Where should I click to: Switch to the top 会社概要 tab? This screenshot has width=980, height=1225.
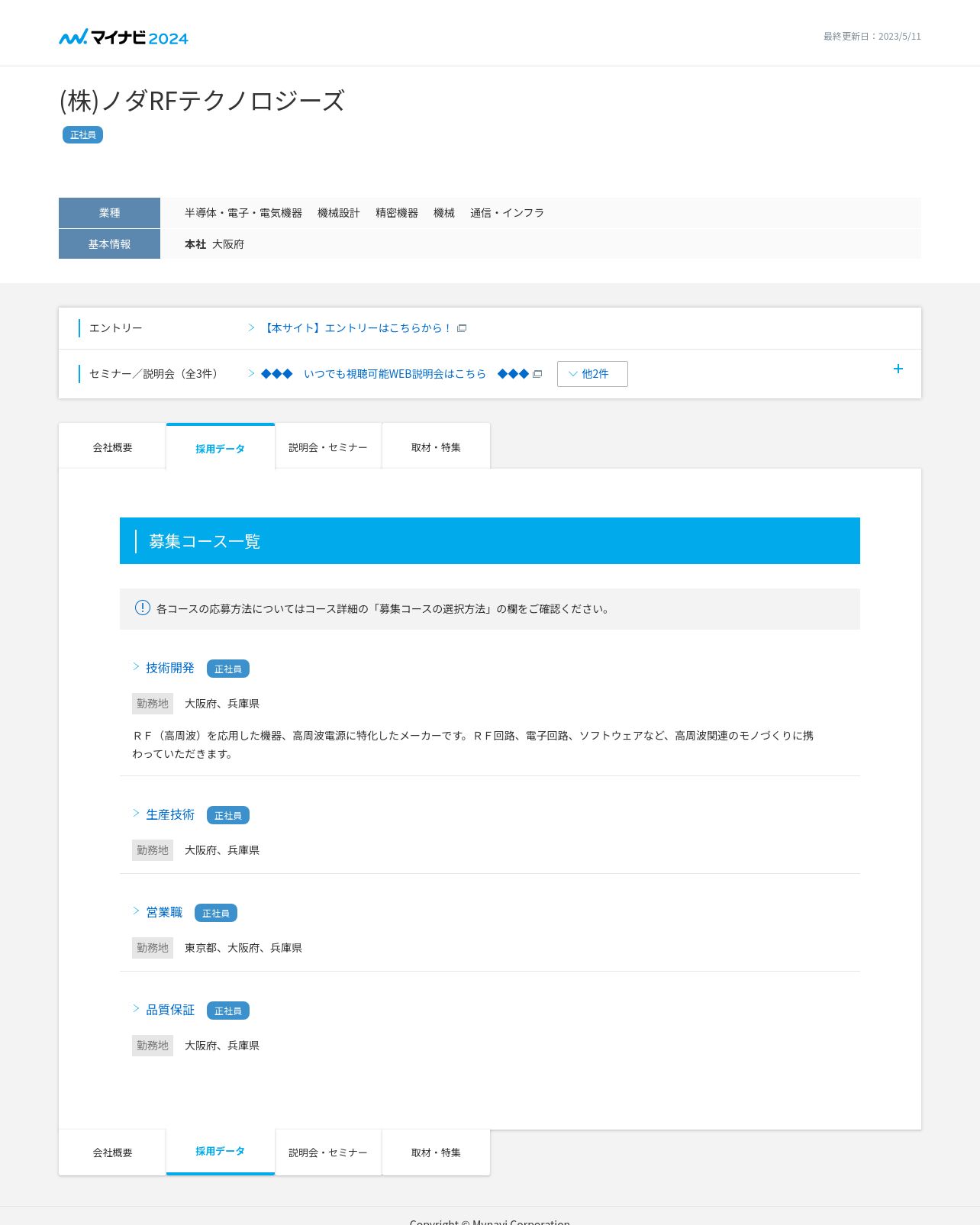coord(112,446)
